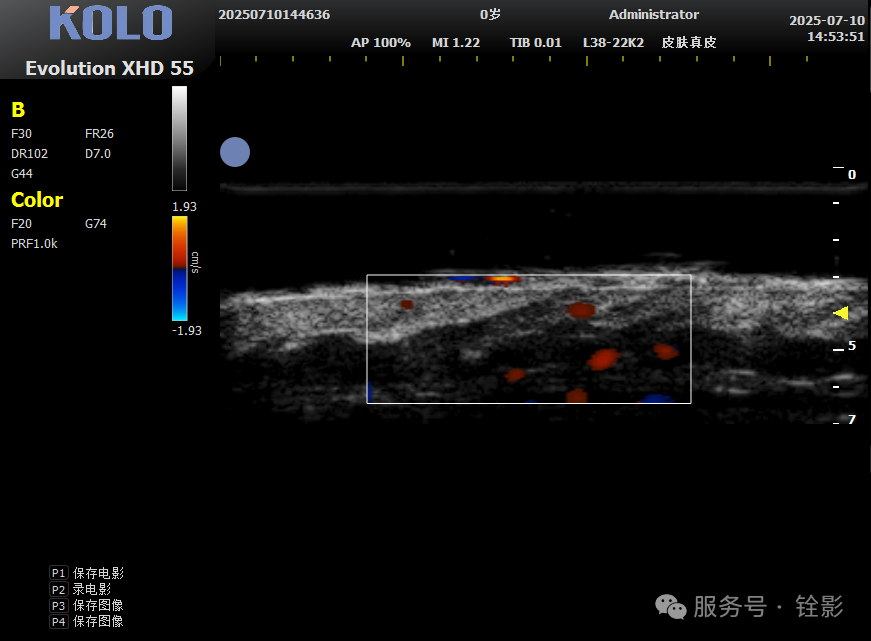This screenshot has height=641, width=871.
Task: Click the 皮肤真皮 preset label
Action: (x=689, y=43)
